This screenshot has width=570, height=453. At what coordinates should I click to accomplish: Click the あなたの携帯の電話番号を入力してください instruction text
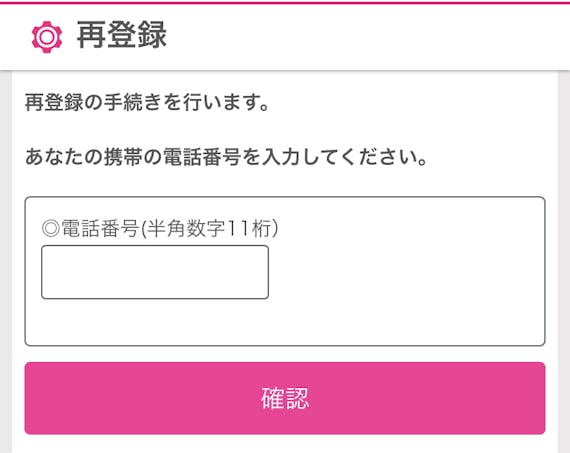[x=226, y=157]
